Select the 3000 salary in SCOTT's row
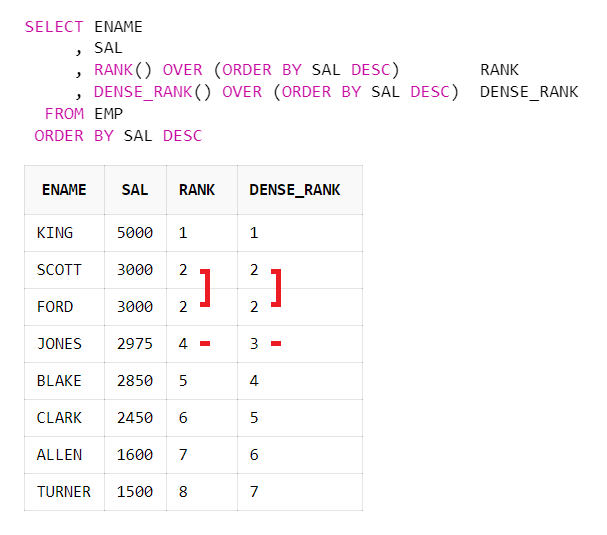This screenshot has width=607, height=535. [x=135, y=270]
